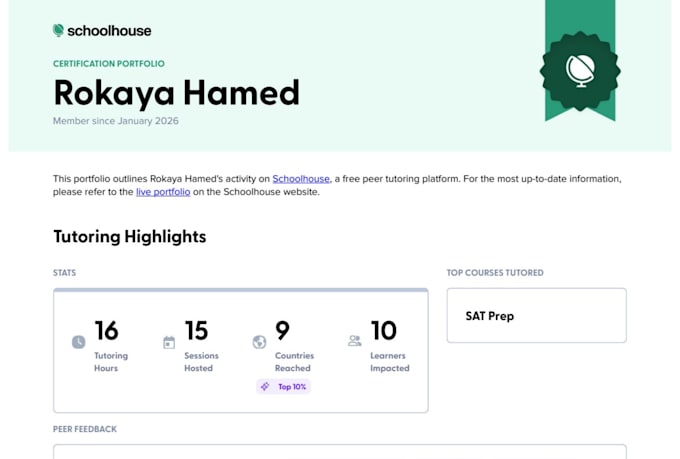Click the PEER FEEDBACK label
Viewport: 680px width, 459px height.
(85, 429)
